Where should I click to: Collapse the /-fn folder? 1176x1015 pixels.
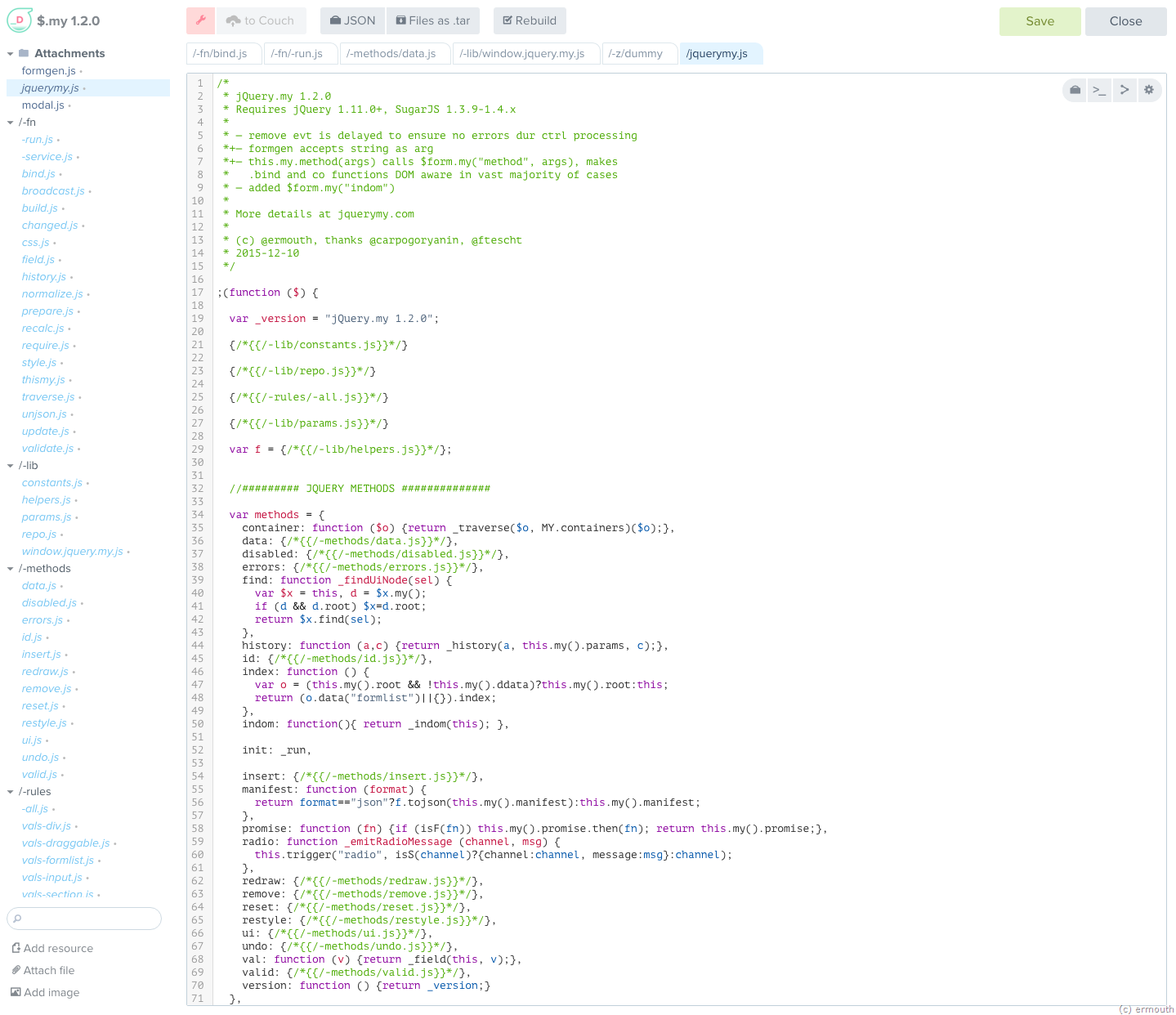(11, 123)
